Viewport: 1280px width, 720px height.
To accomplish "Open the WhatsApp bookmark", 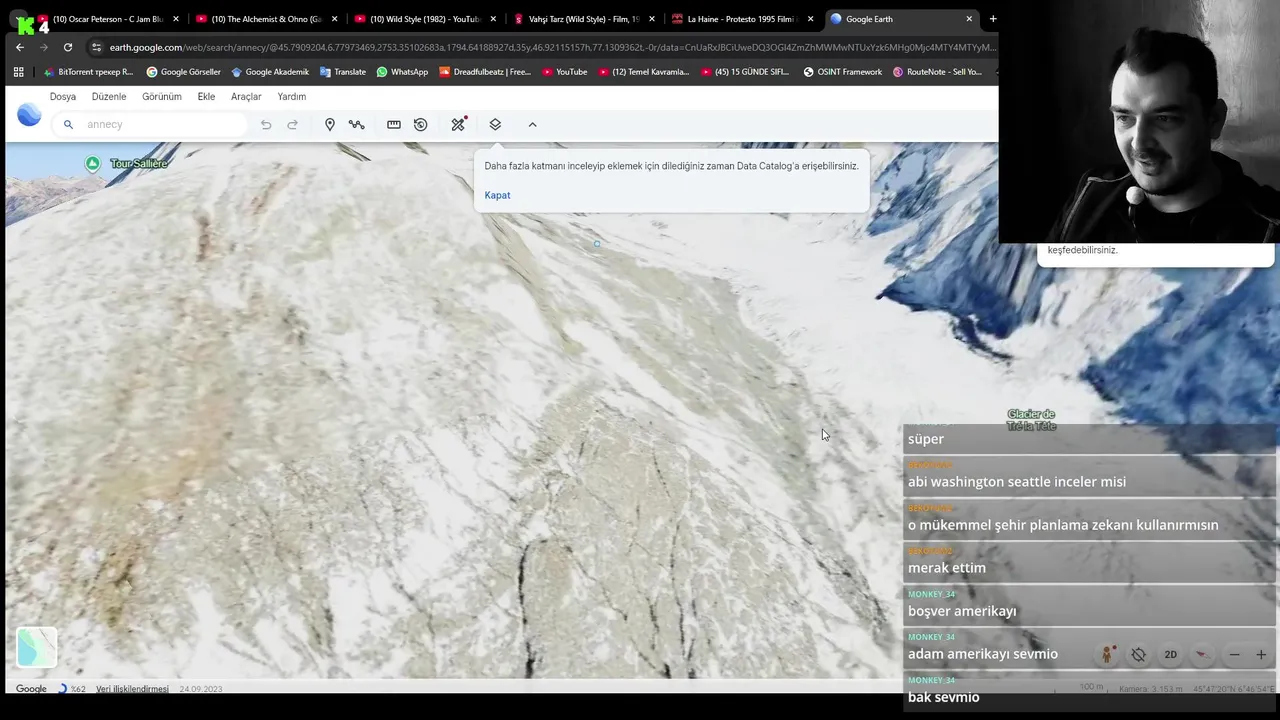I will click(x=402, y=72).
